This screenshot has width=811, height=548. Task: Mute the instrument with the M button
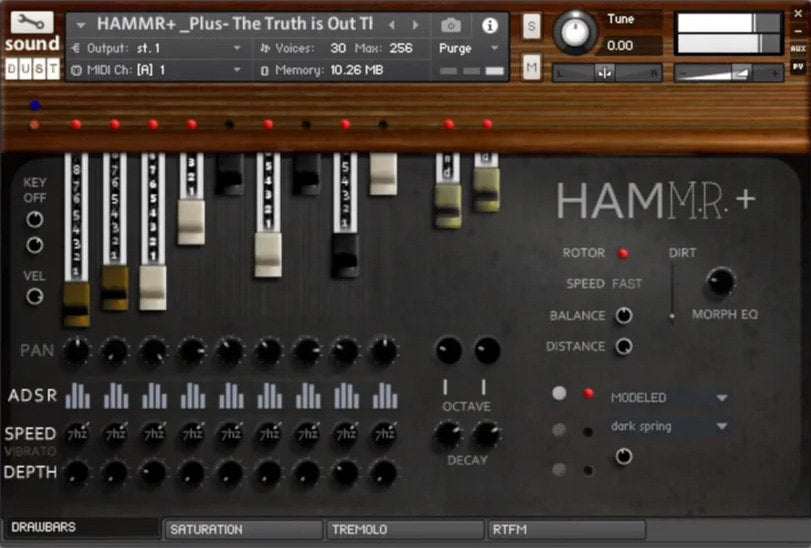coord(531,67)
